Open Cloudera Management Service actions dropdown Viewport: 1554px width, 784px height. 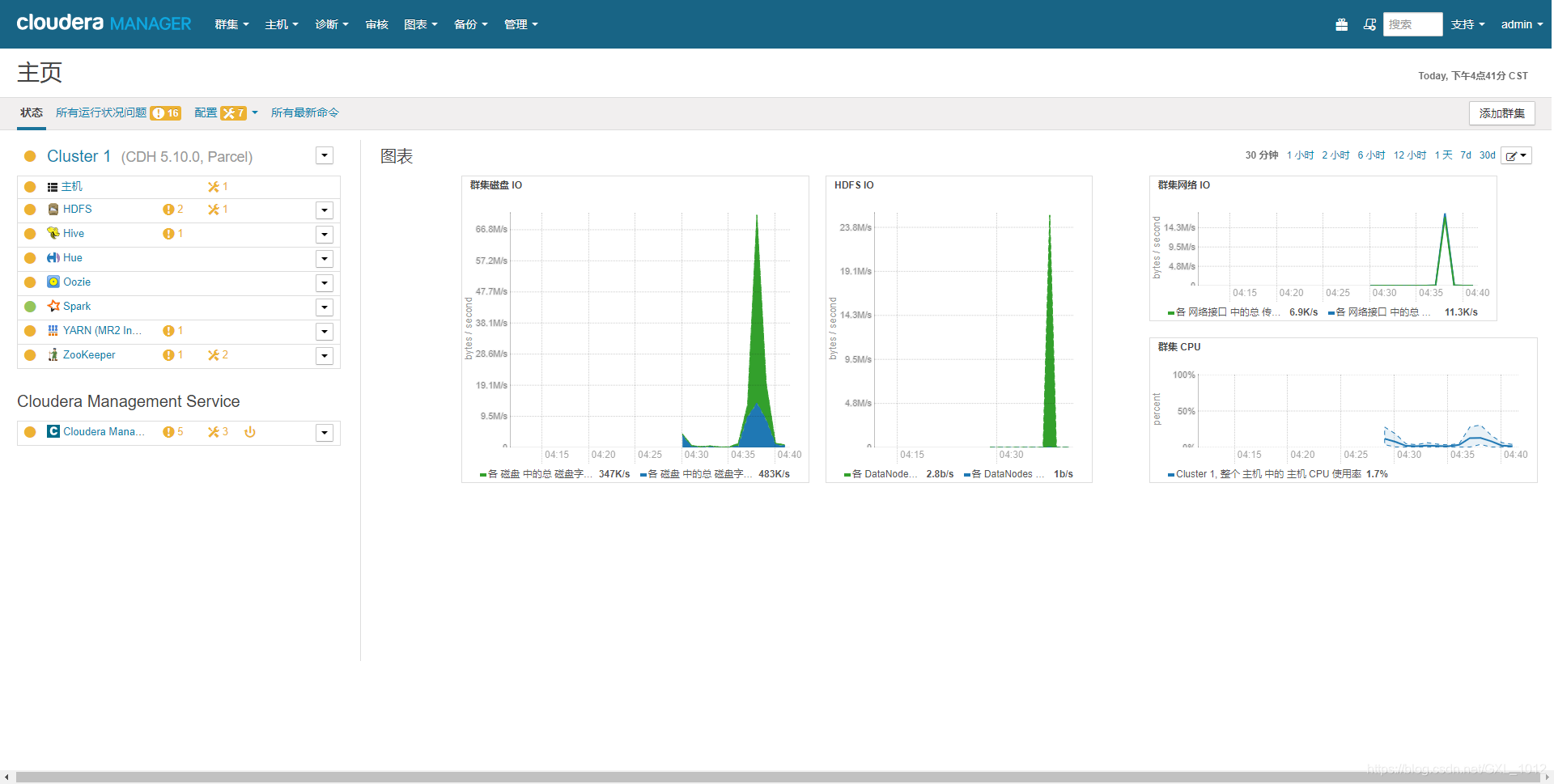(x=325, y=433)
